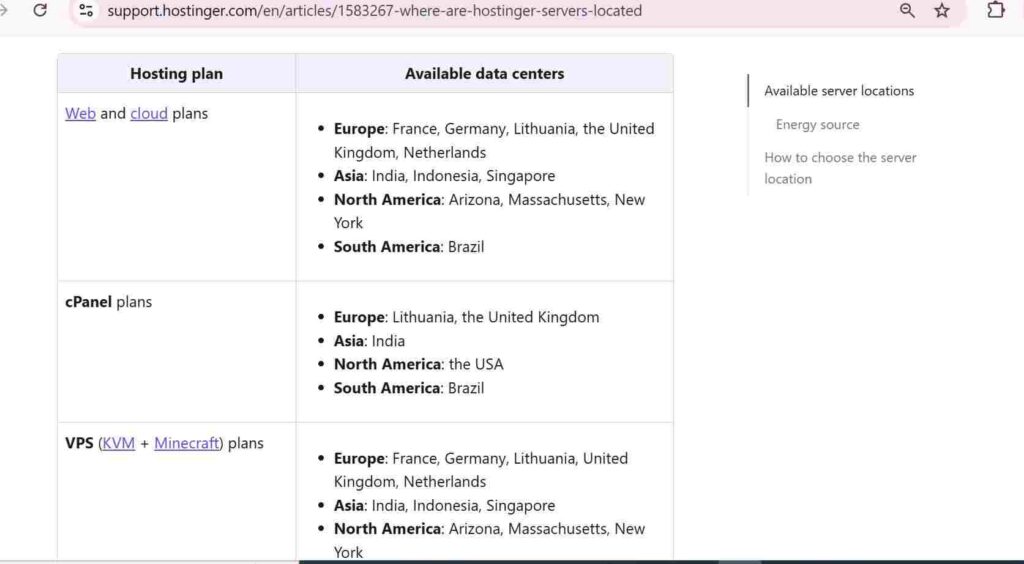The height and width of the screenshot is (564, 1024).
Task: Click Asia: India, Indonesia, Singapore in VPS row
Action: point(444,505)
